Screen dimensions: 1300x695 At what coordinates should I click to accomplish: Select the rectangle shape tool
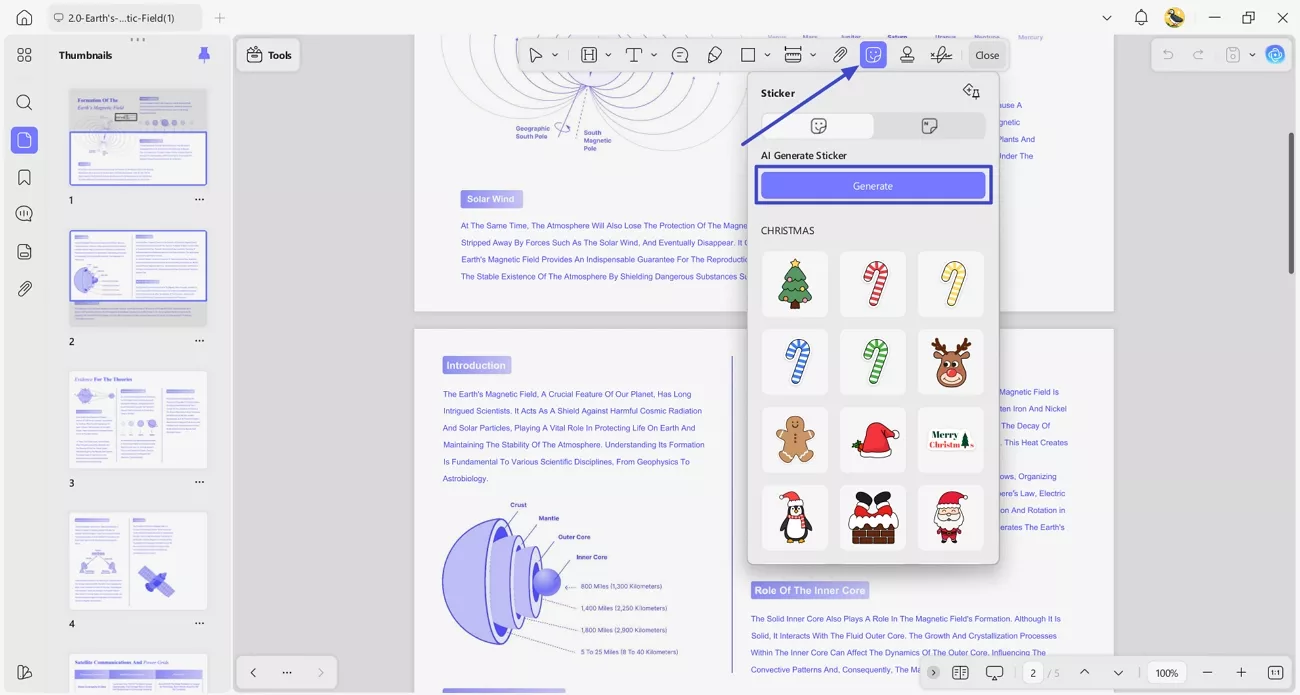[748, 55]
